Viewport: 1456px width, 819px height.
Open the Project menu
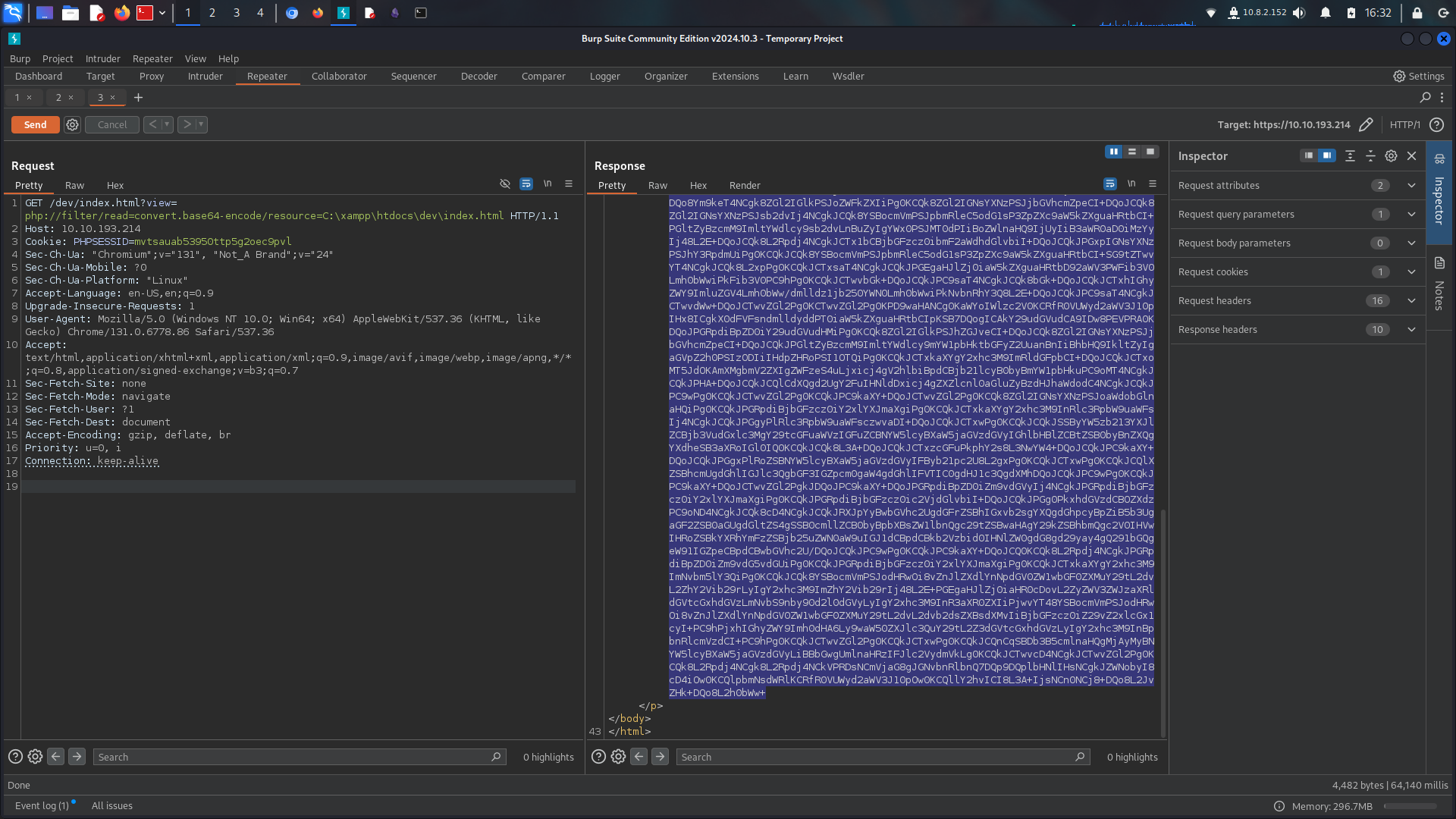[58, 59]
